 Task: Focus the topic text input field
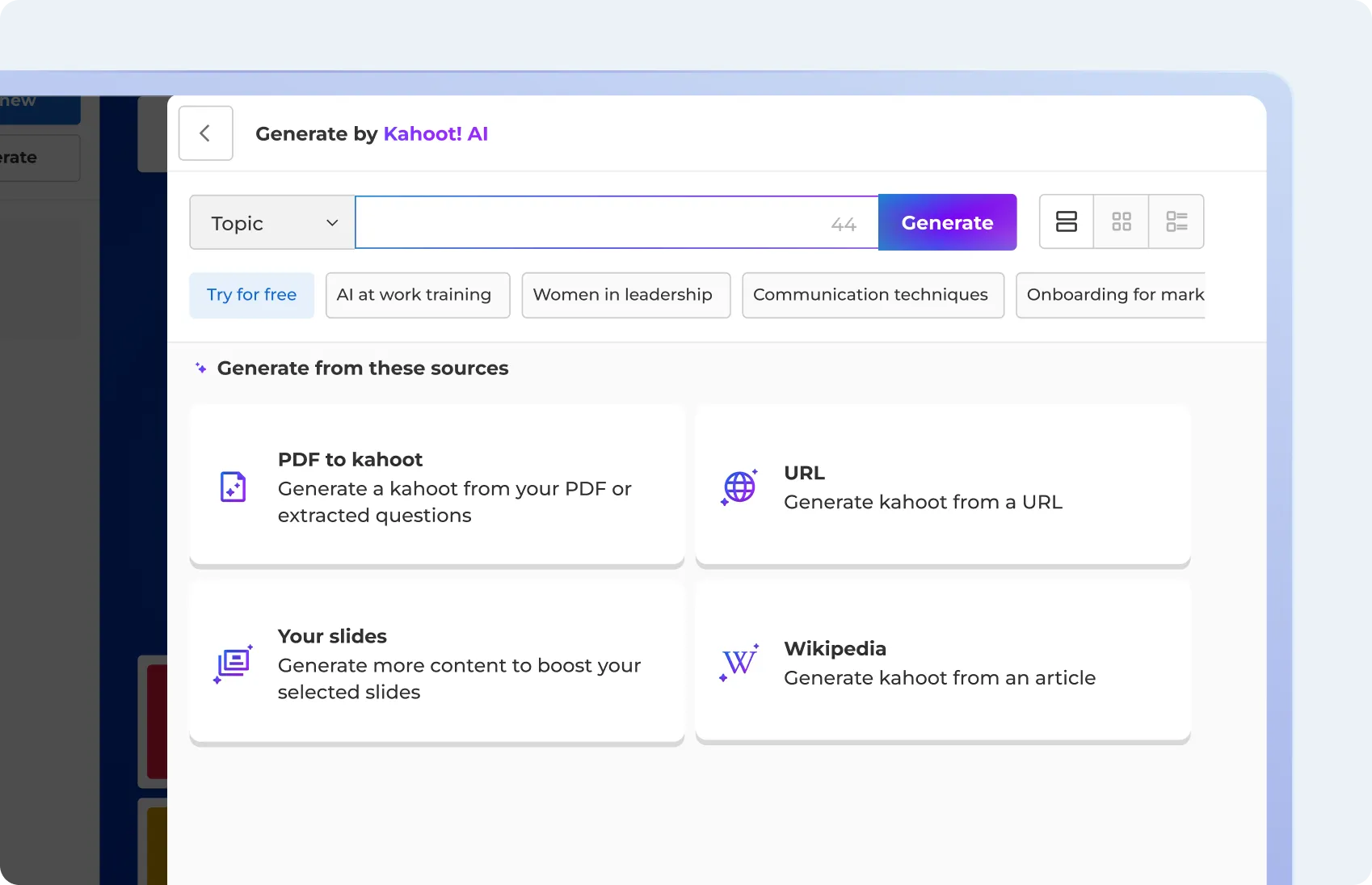tap(617, 222)
